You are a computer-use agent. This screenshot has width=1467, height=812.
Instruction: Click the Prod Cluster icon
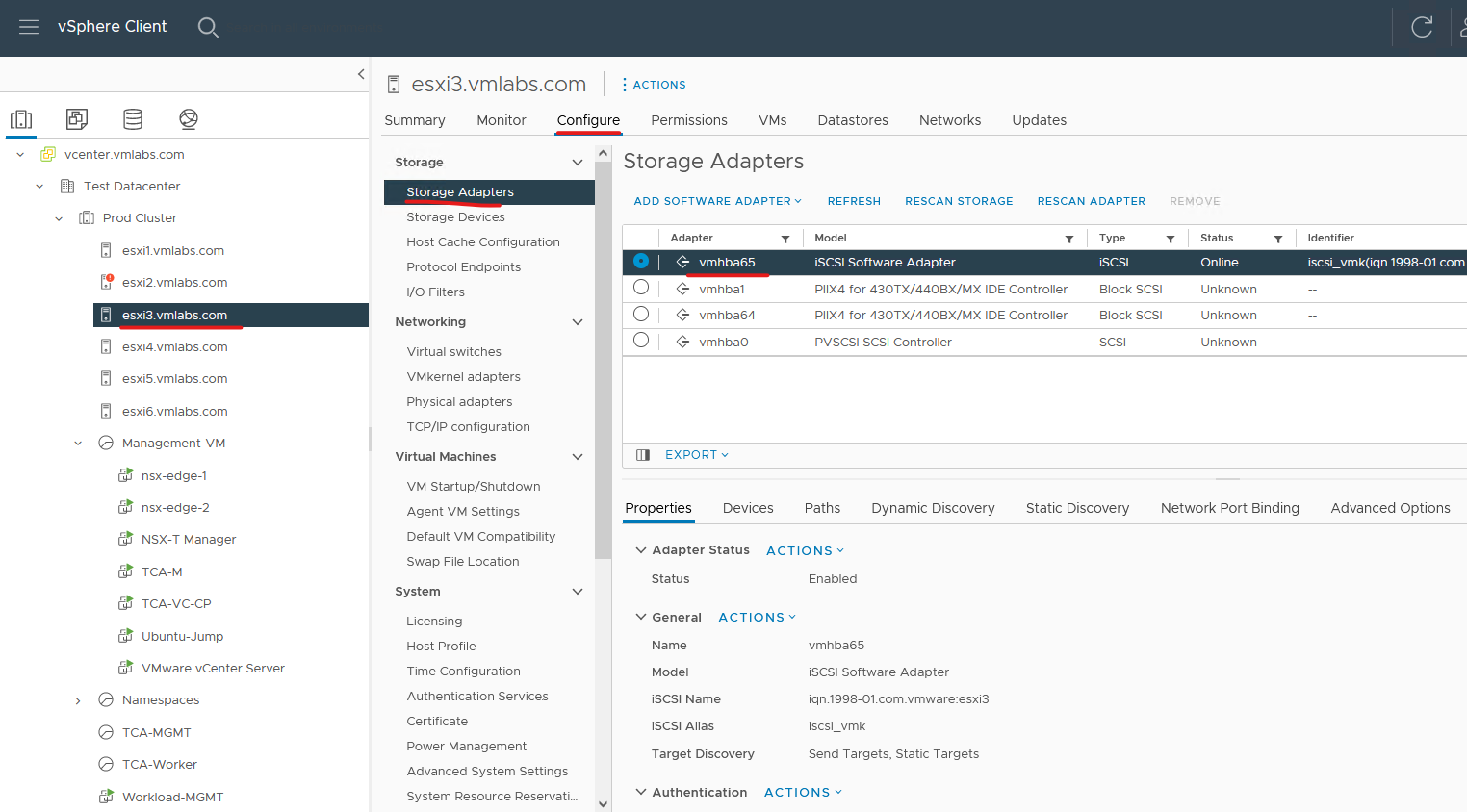pos(87,217)
